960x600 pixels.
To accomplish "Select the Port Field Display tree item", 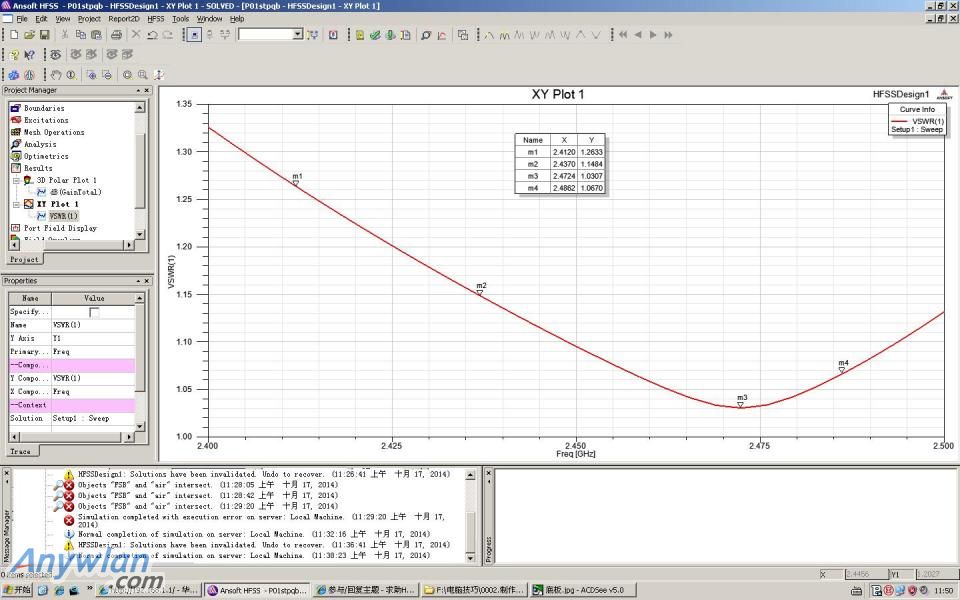I will coord(60,228).
